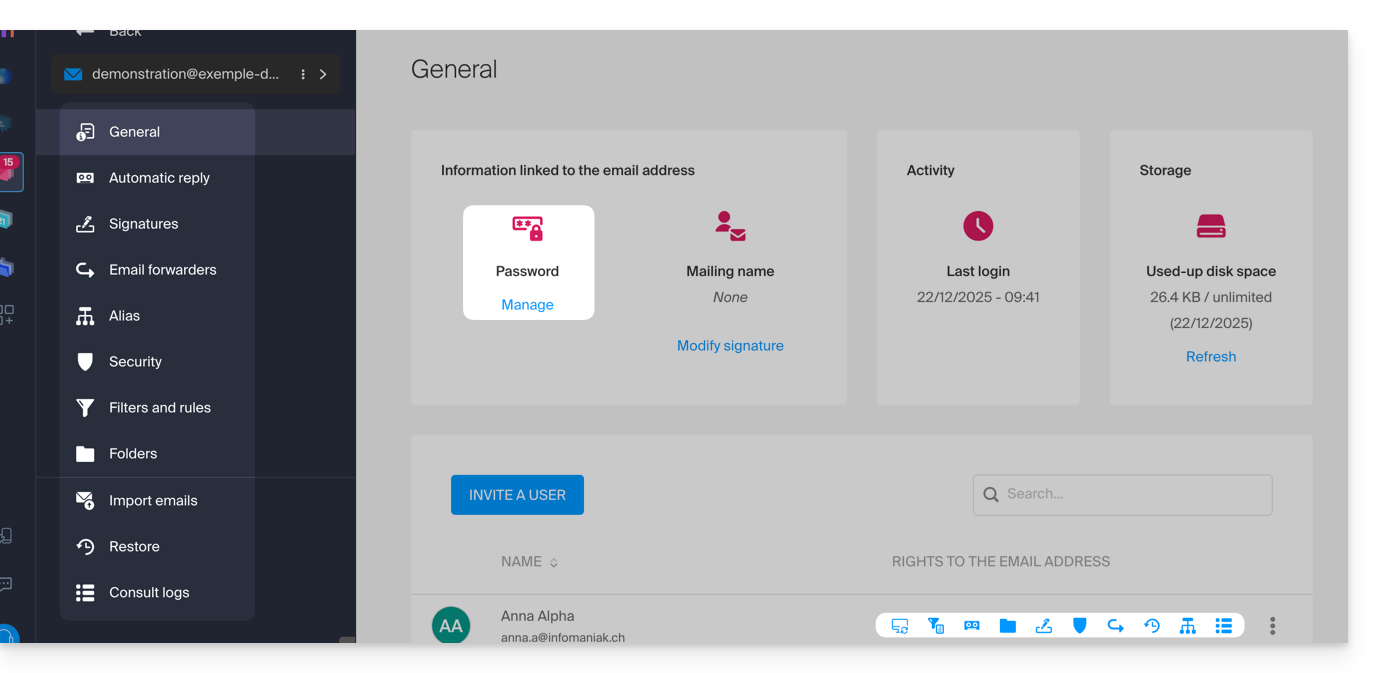Click the restore history icon in Anna Alpha's row
1378x673 pixels.
click(1152, 626)
